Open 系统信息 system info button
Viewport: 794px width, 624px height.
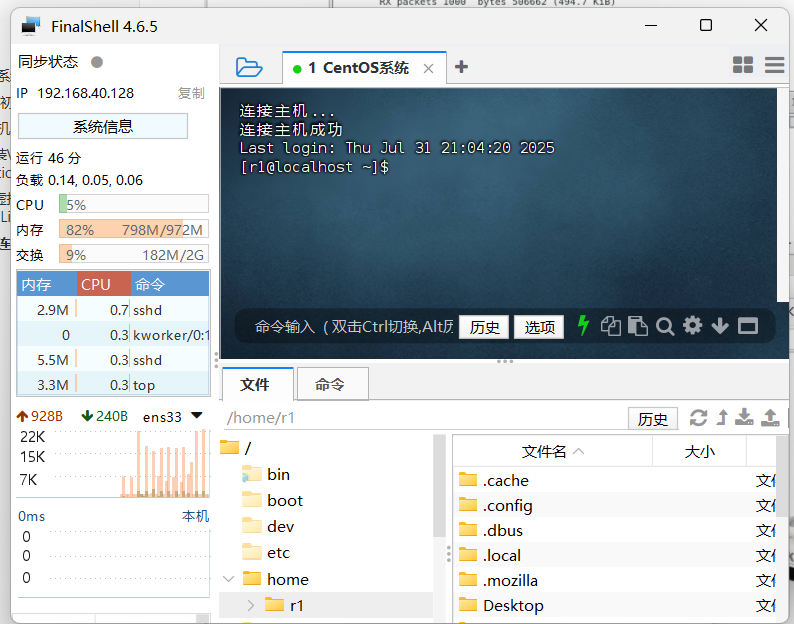pyautogui.click(x=103, y=126)
